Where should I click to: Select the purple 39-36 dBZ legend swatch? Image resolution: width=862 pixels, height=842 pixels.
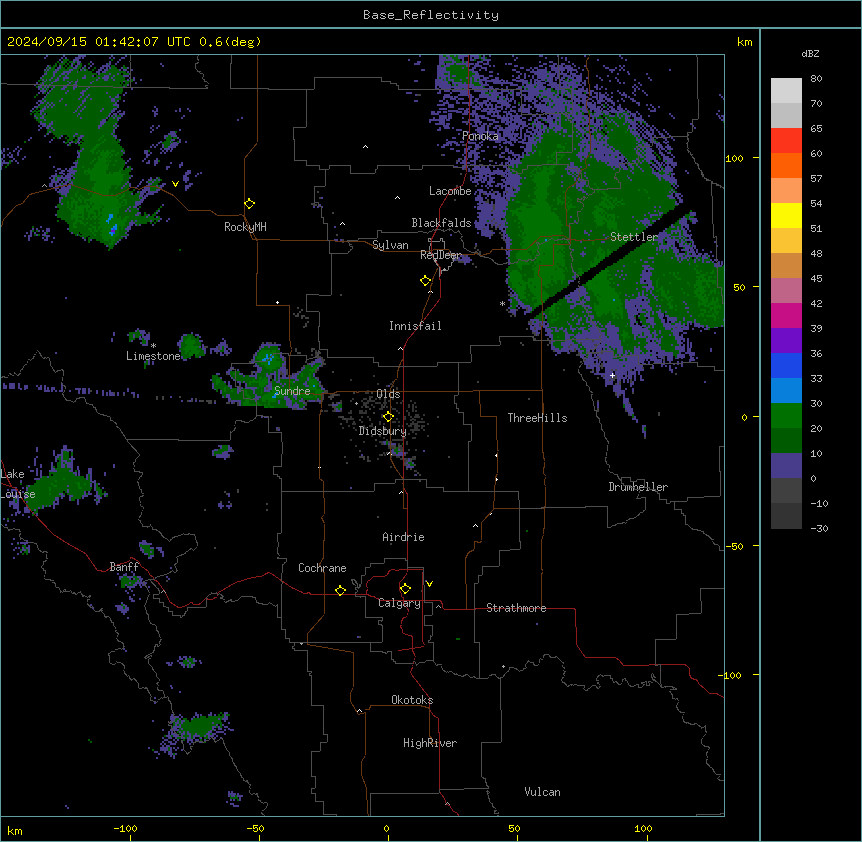786,341
